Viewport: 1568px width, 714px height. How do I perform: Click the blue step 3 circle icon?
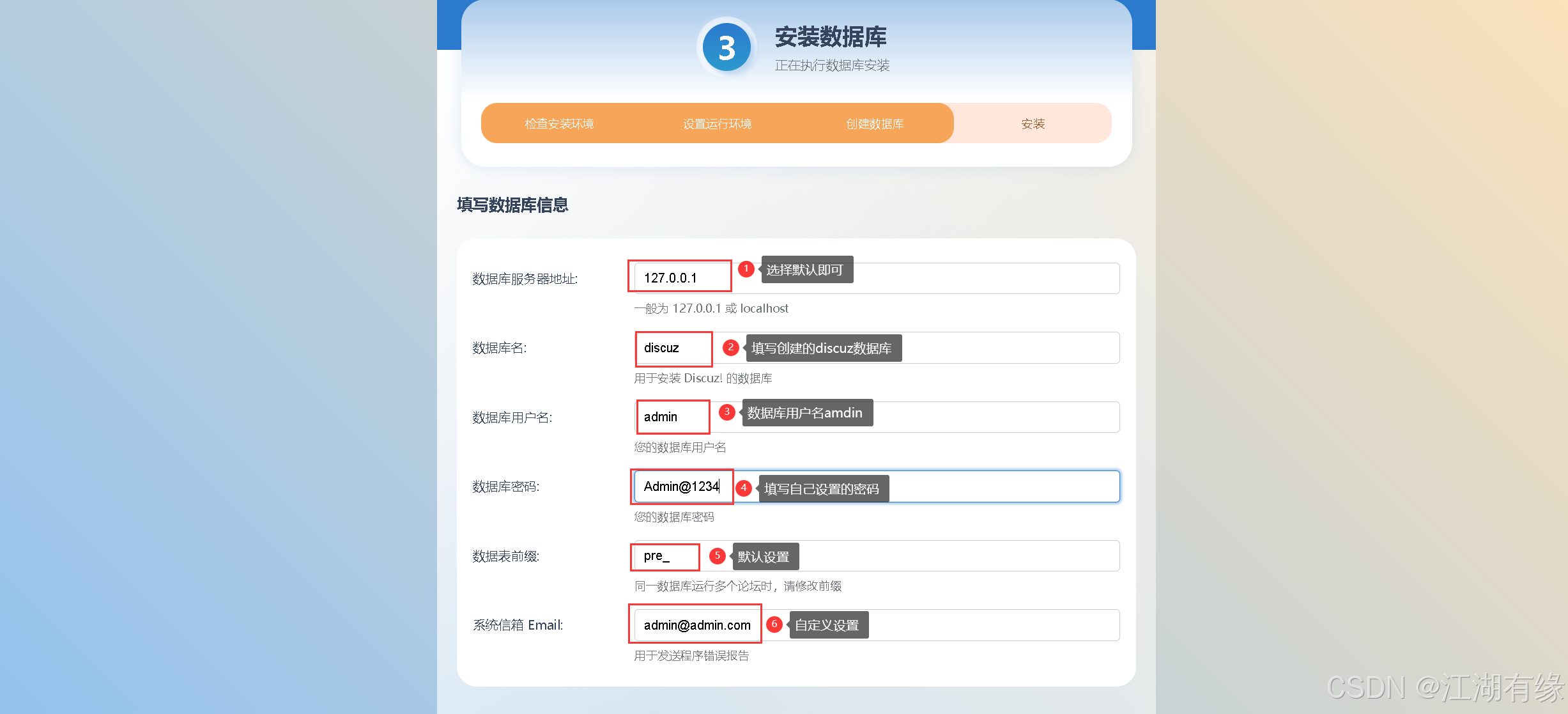726,48
